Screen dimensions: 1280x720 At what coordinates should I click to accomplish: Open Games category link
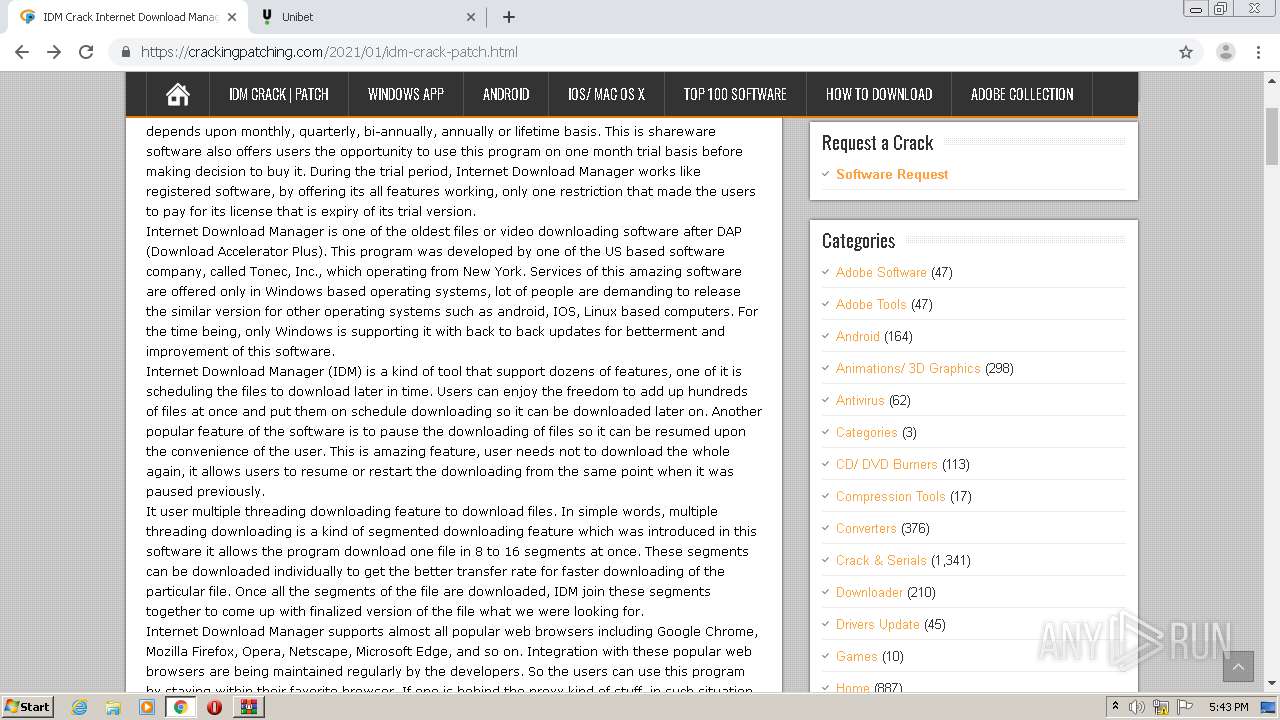pos(857,656)
